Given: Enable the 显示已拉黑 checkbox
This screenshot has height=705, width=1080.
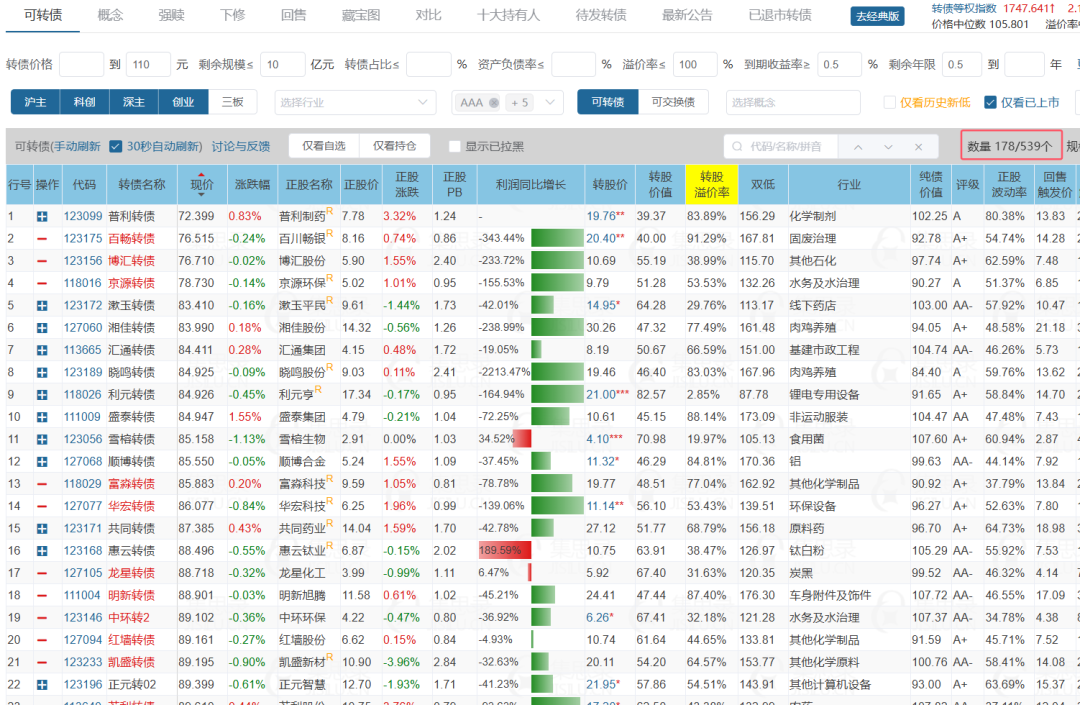Looking at the screenshot, I should (x=454, y=146).
